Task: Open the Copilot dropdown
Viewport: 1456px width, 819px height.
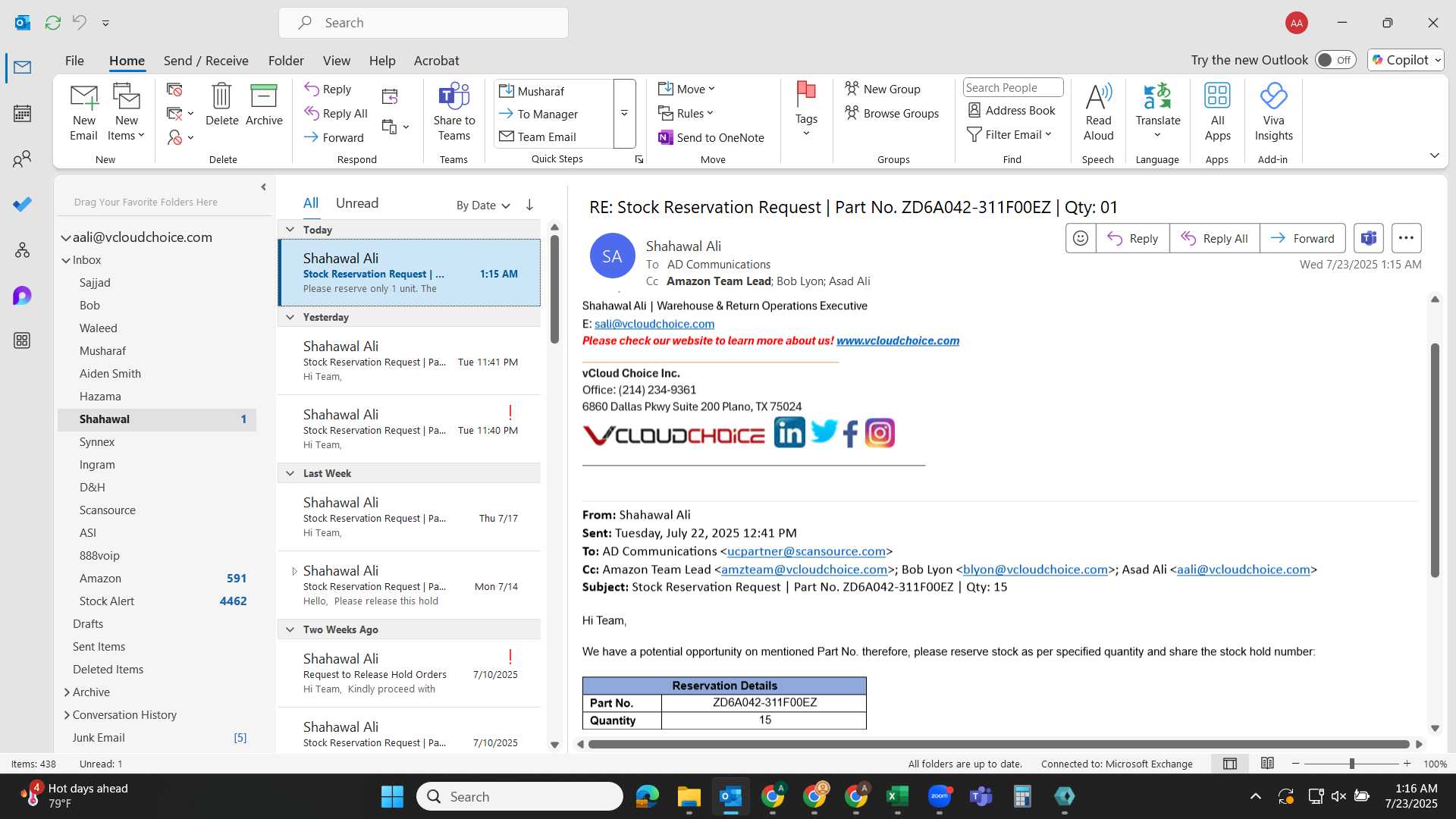Action: coord(1406,60)
